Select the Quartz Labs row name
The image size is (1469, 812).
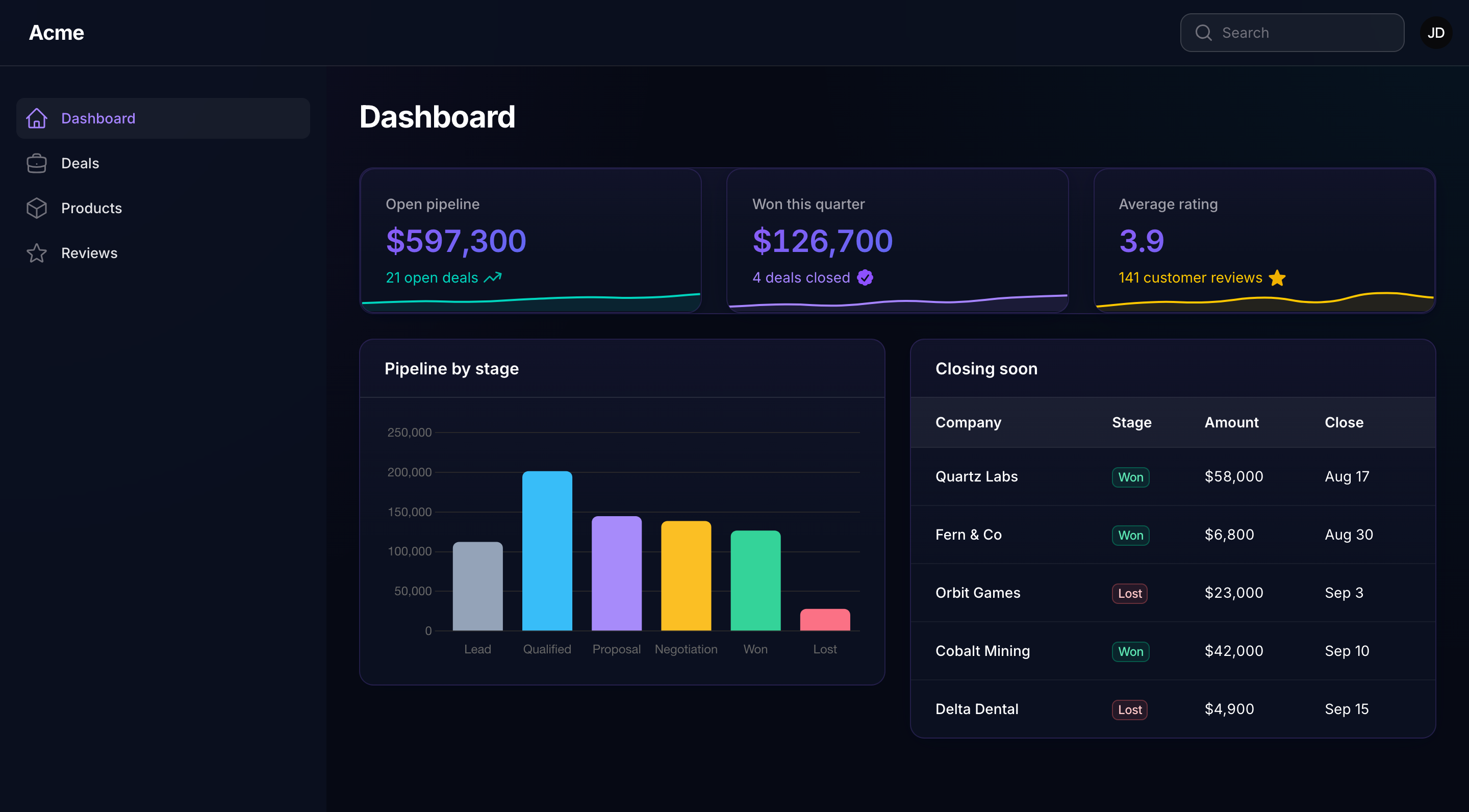(x=977, y=477)
